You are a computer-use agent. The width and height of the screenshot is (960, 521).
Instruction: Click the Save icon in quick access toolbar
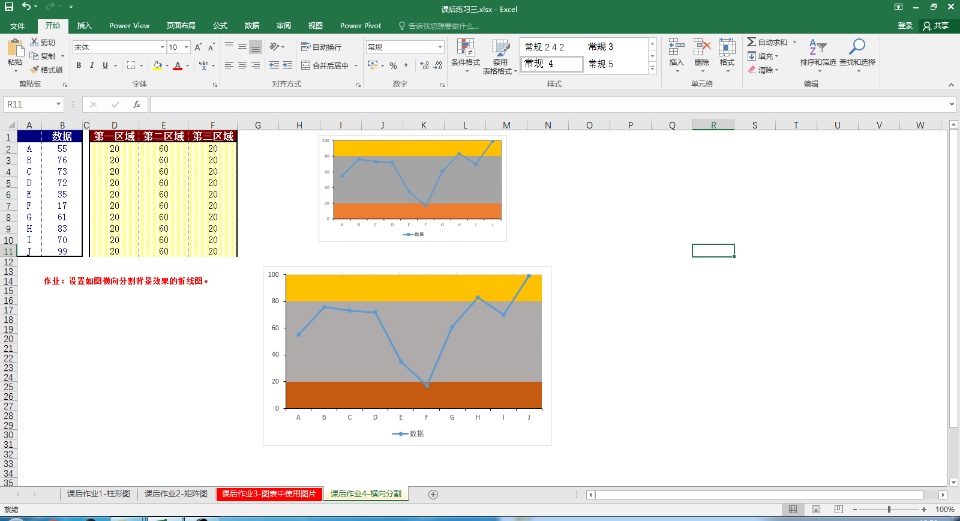click(9, 8)
